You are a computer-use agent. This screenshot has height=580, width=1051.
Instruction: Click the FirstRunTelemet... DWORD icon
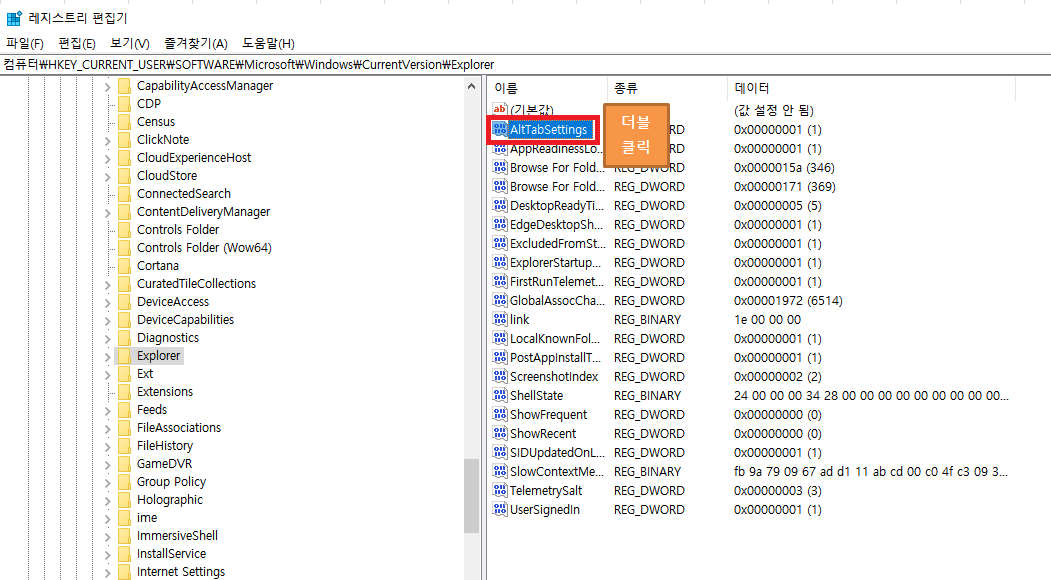500,281
